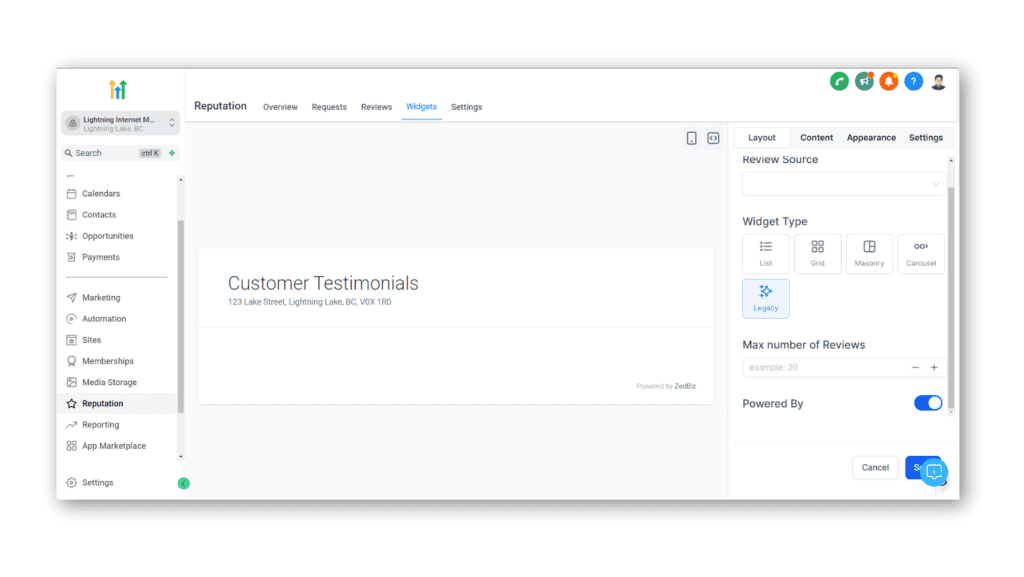Click the Cancel button
Screen dimensions: 1024x577
(874, 467)
